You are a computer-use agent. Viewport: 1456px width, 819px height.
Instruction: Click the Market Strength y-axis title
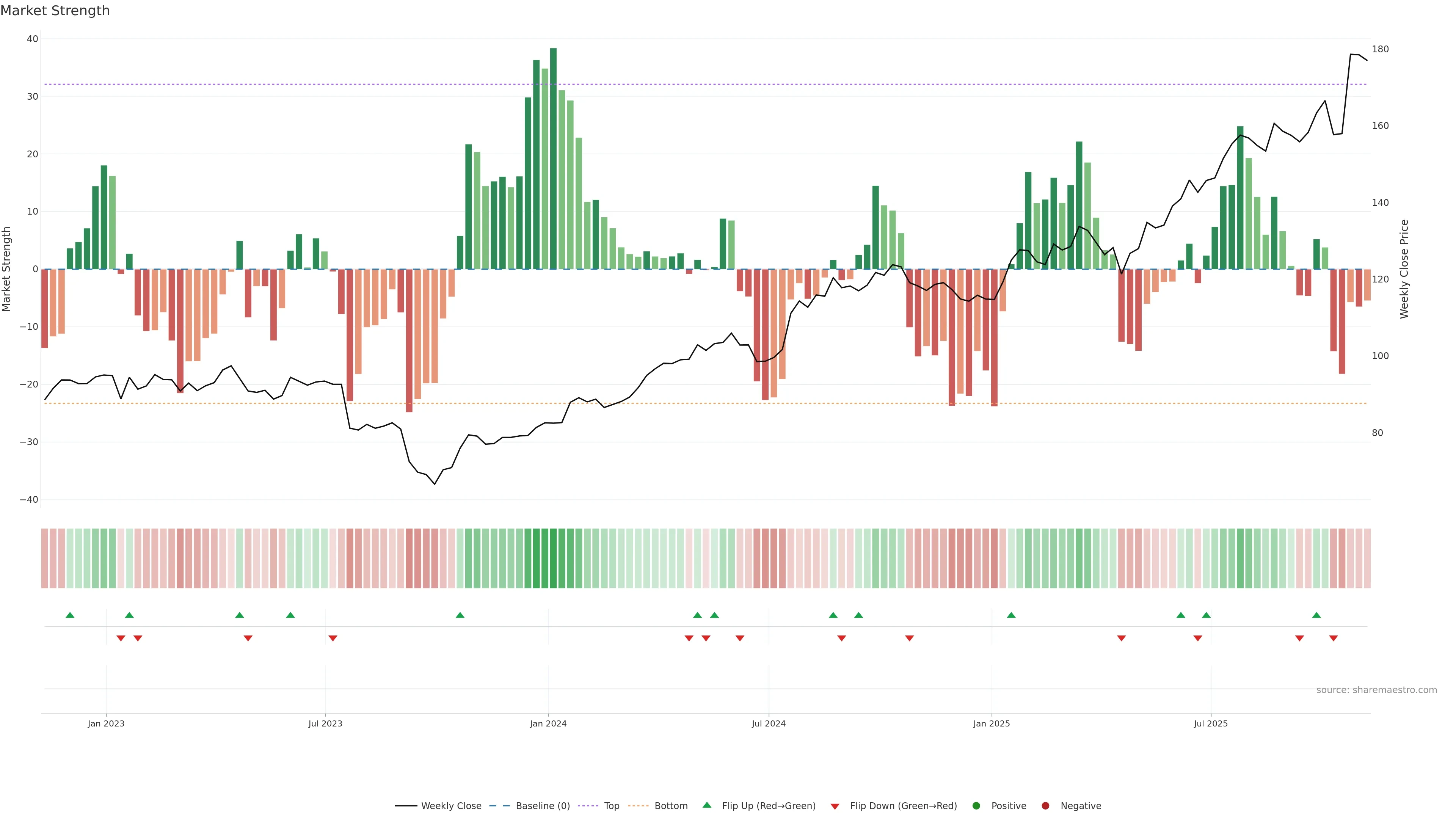tap(7, 269)
